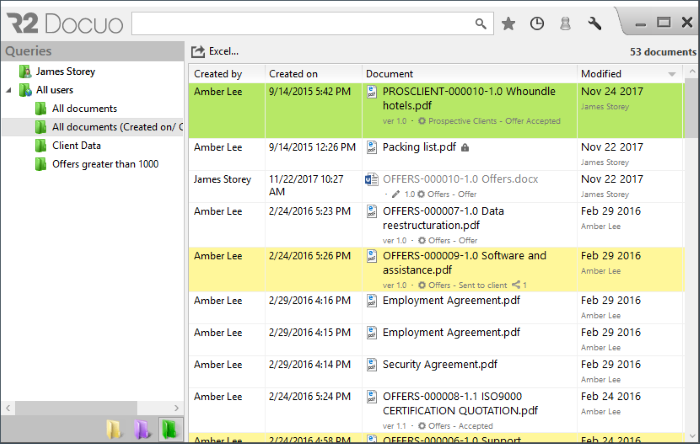Click the stamp icon in toolbar

565,24
